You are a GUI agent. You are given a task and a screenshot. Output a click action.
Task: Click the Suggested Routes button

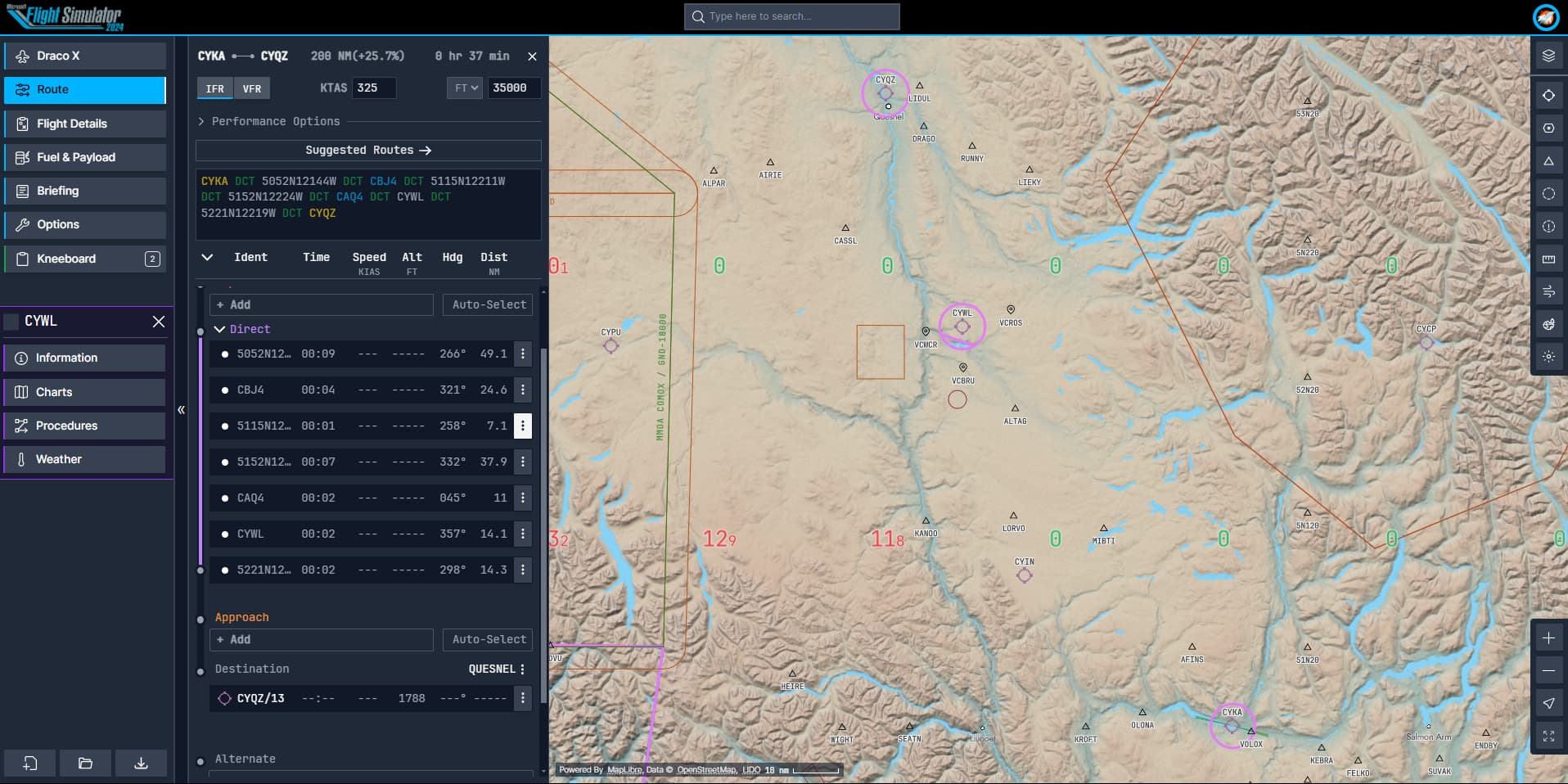[367, 150]
